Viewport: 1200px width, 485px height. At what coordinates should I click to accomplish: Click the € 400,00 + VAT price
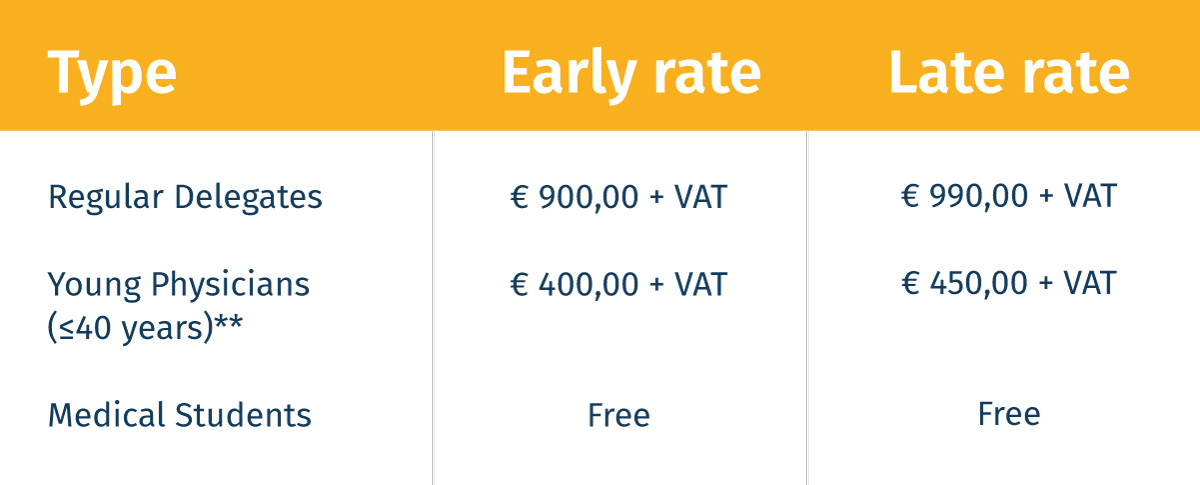[x=619, y=285]
